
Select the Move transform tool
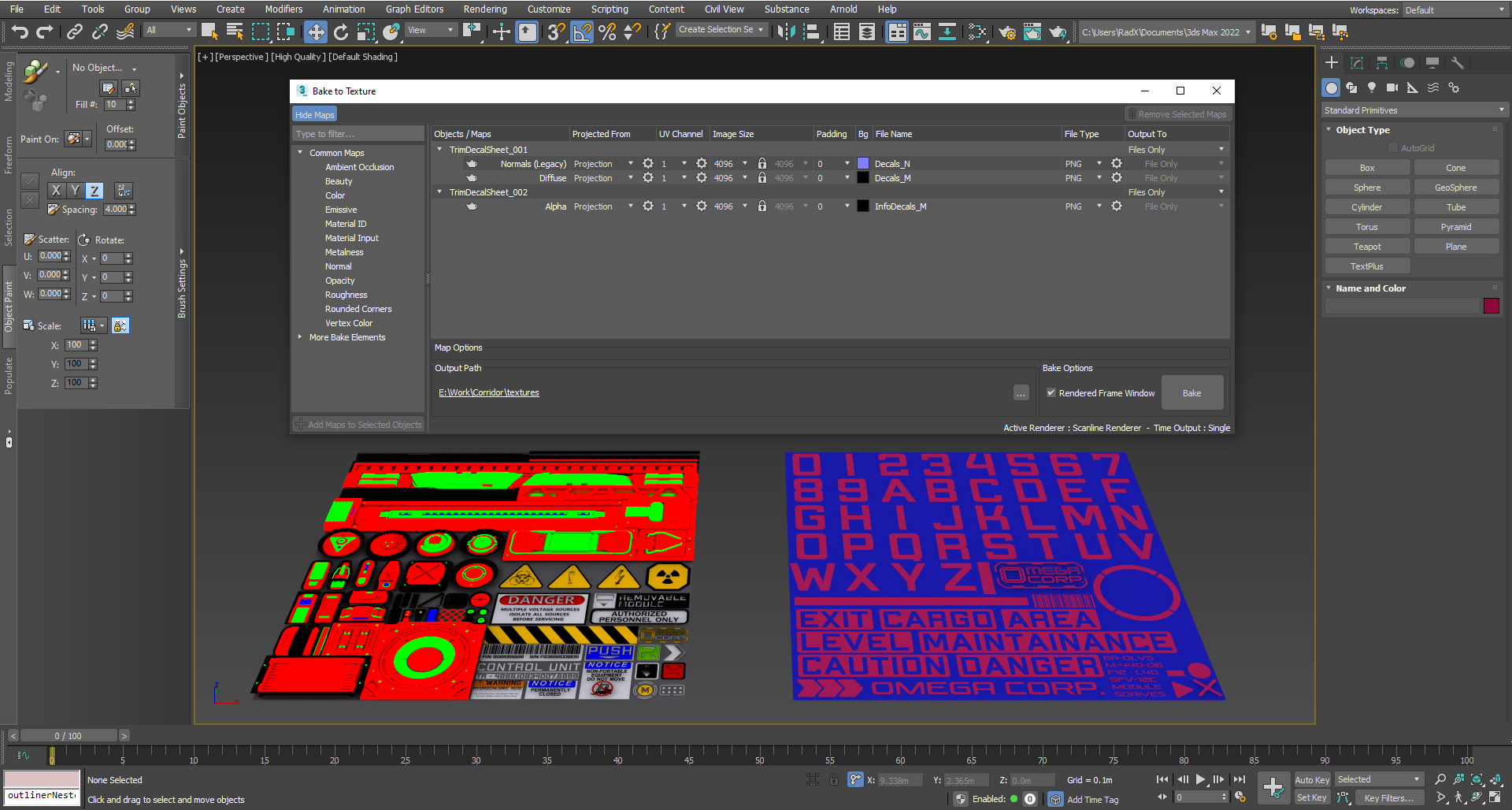pyautogui.click(x=316, y=32)
